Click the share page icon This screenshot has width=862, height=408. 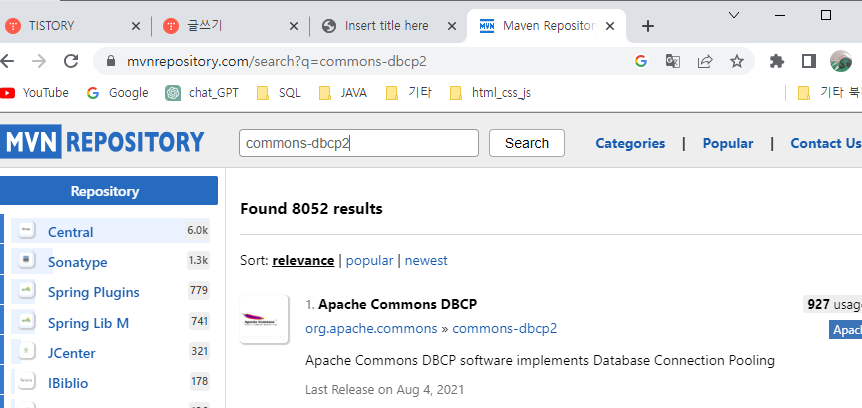coord(705,61)
